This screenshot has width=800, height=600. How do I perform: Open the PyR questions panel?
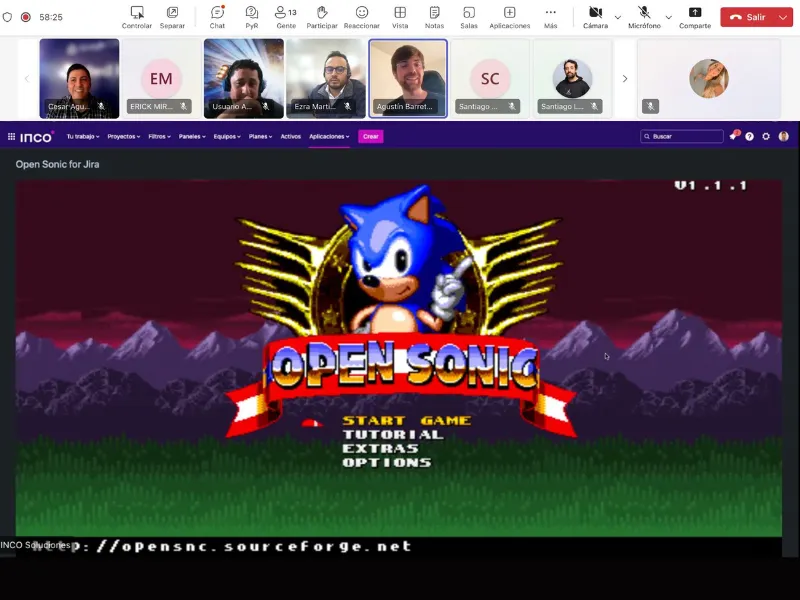tap(252, 16)
